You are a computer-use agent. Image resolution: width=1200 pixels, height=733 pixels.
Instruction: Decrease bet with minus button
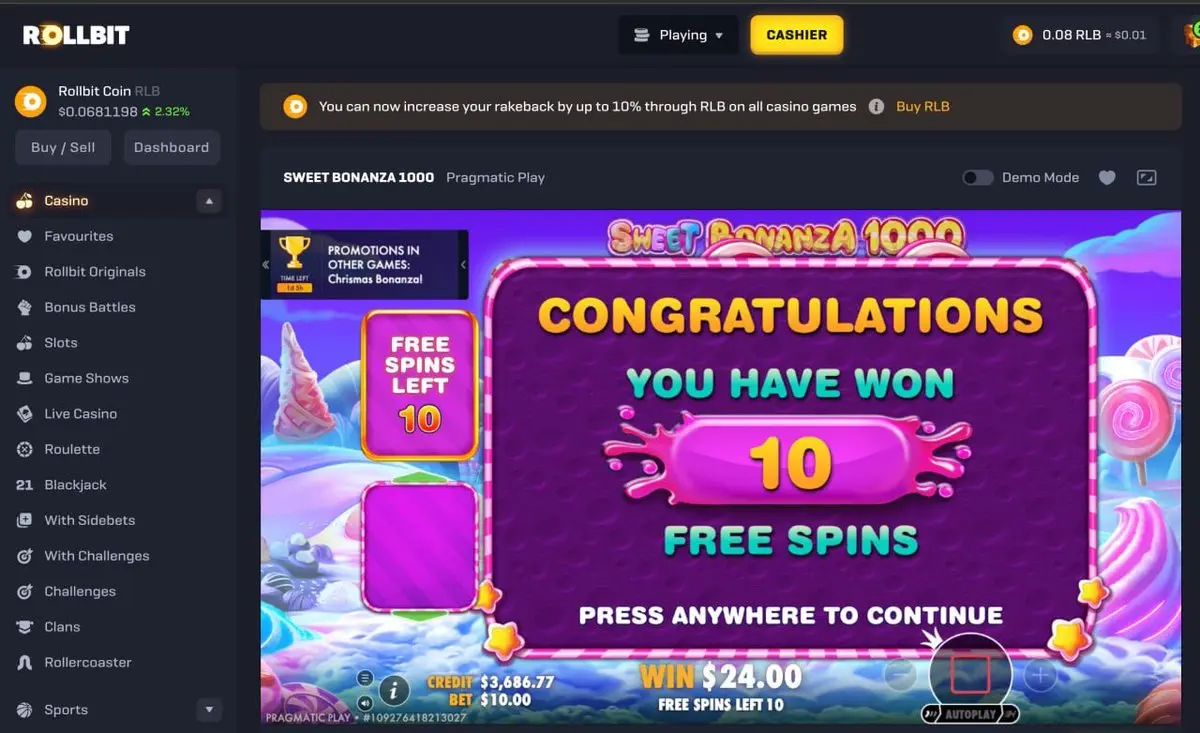click(x=900, y=676)
